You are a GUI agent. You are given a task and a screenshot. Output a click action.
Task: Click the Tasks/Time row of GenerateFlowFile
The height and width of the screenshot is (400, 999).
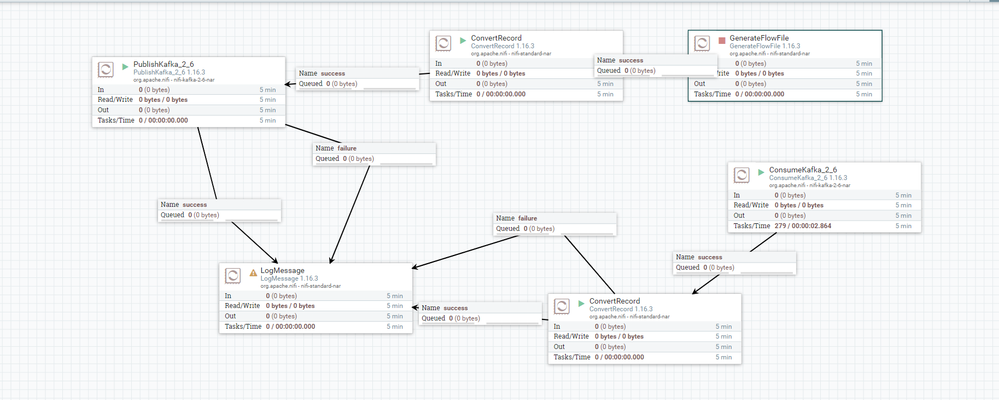pos(785,94)
